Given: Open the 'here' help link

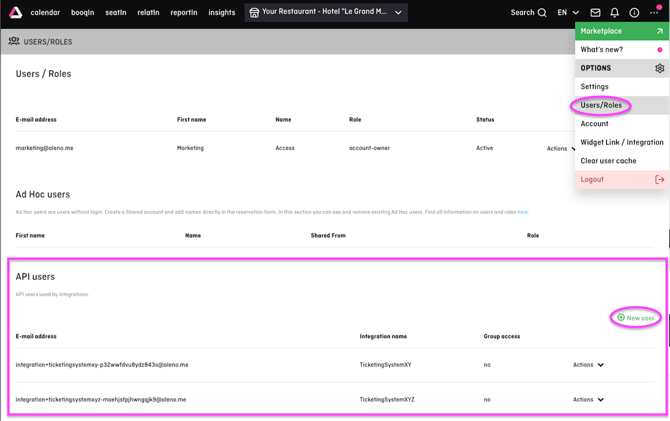Looking at the screenshot, I should (x=523, y=212).
